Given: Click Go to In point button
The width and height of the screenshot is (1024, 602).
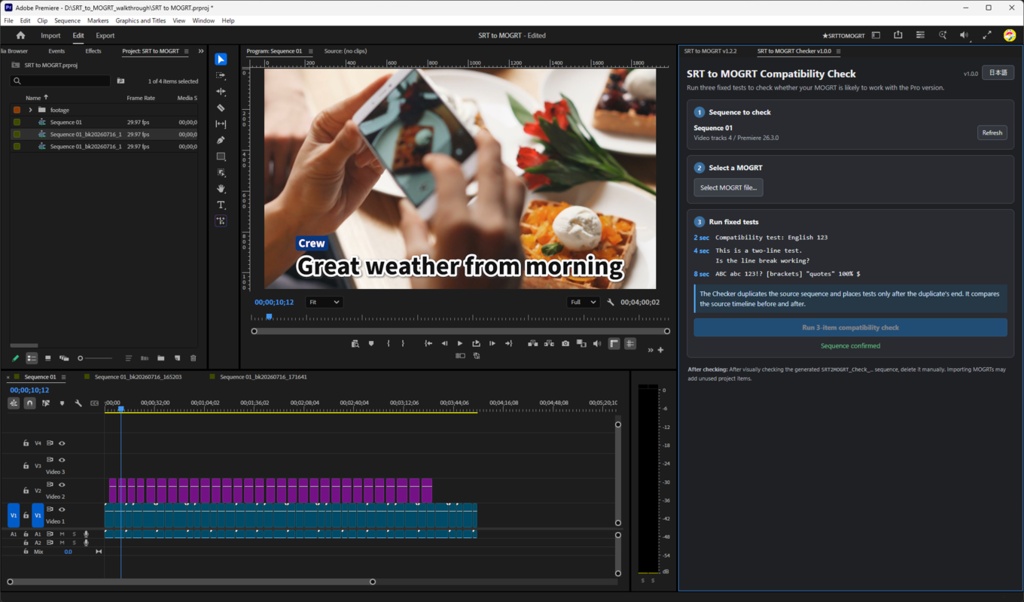Looking at the screenshot, I should tap(428, 343).
